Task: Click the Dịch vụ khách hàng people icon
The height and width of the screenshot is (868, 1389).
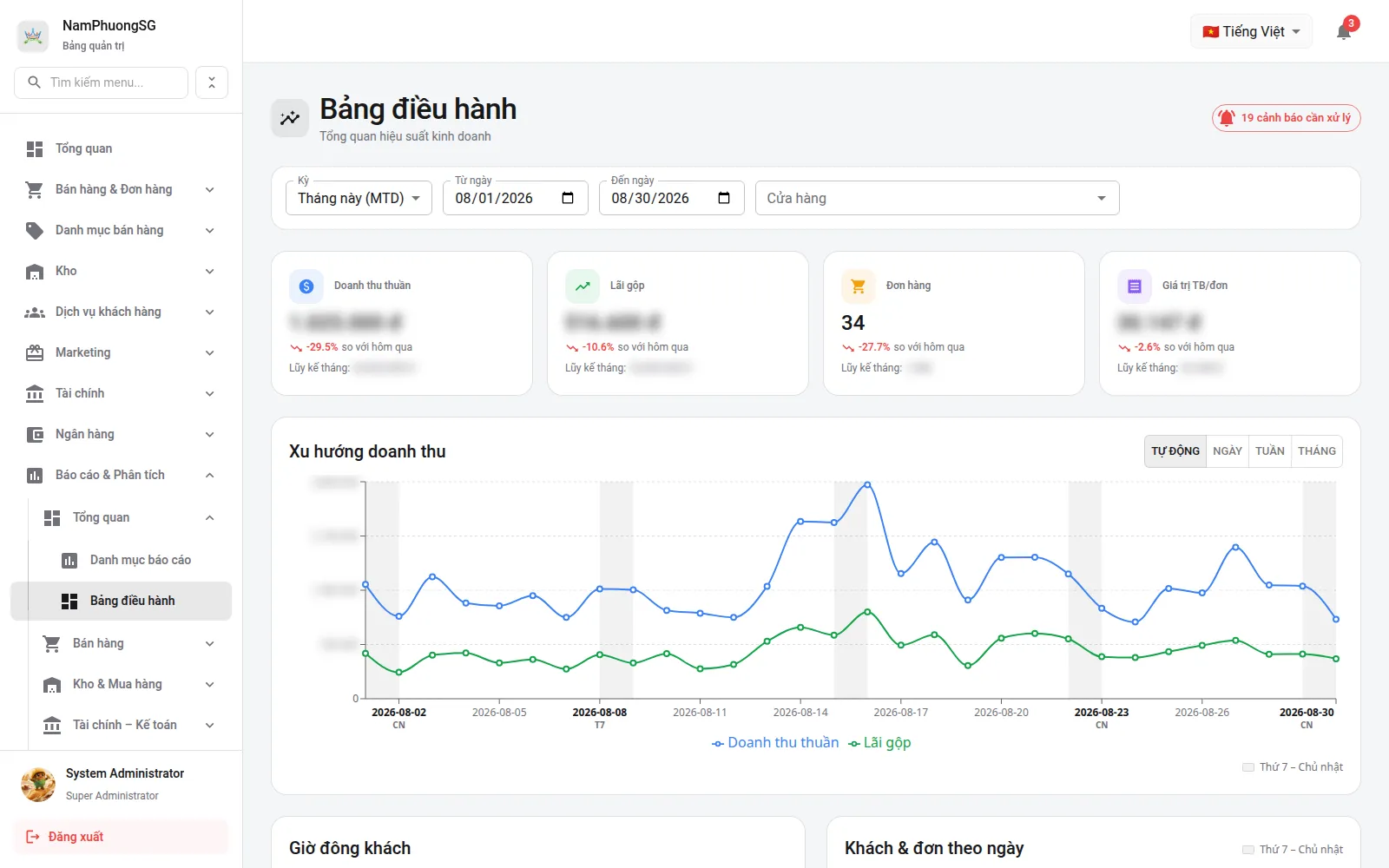Action: coord(35,312)
